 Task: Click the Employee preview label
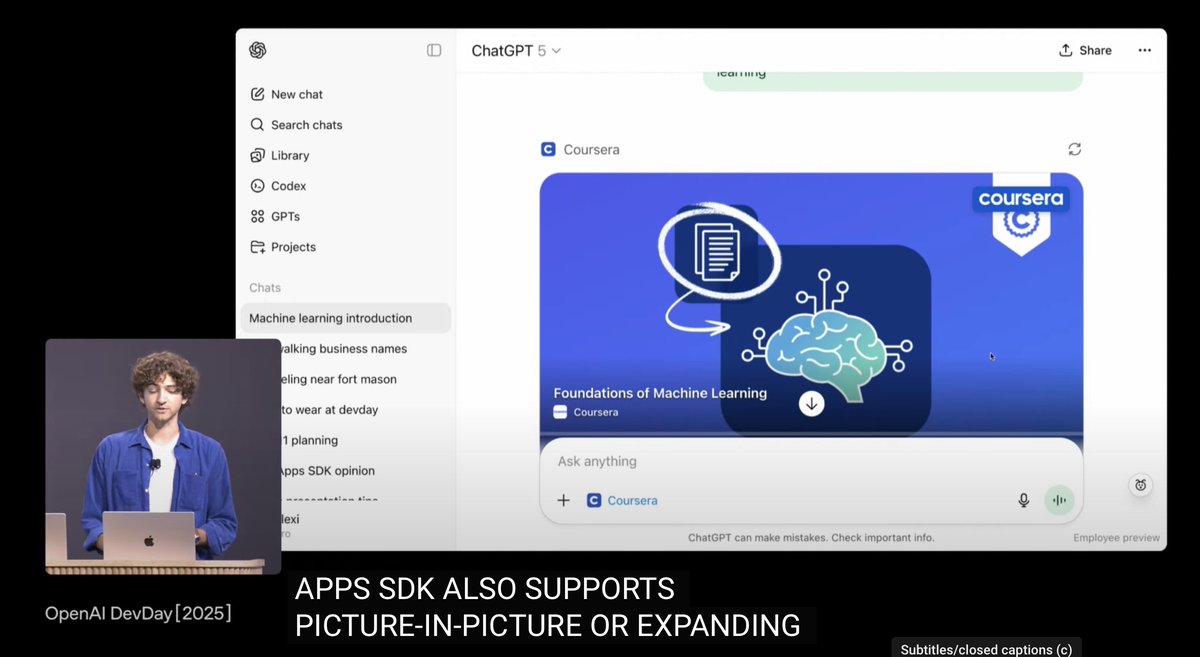click(x=1117, y=538)
